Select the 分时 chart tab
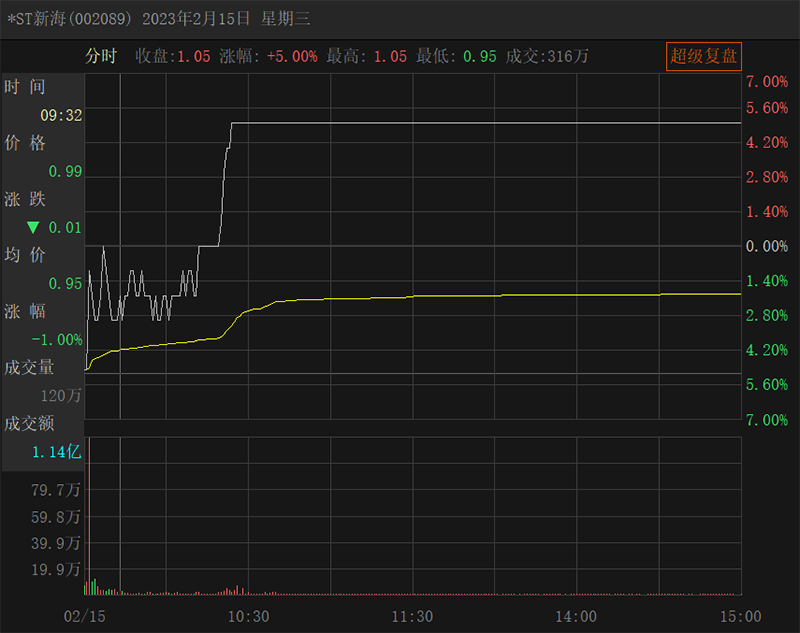Viewport: 800px width, 633px height. (x=101, y=56)
